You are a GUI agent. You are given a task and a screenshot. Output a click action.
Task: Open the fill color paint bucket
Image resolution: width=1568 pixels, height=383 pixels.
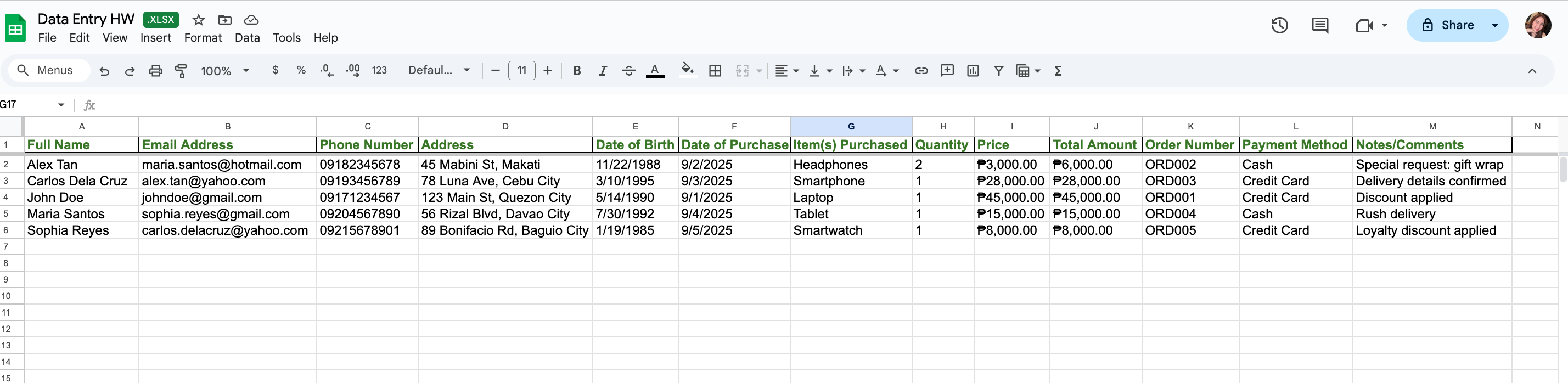[687, 71]
